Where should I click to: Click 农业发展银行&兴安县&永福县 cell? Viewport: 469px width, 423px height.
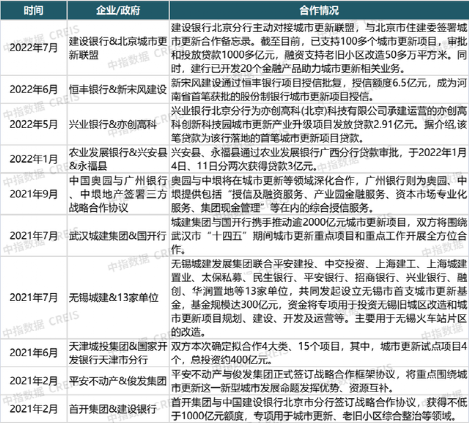118,159
